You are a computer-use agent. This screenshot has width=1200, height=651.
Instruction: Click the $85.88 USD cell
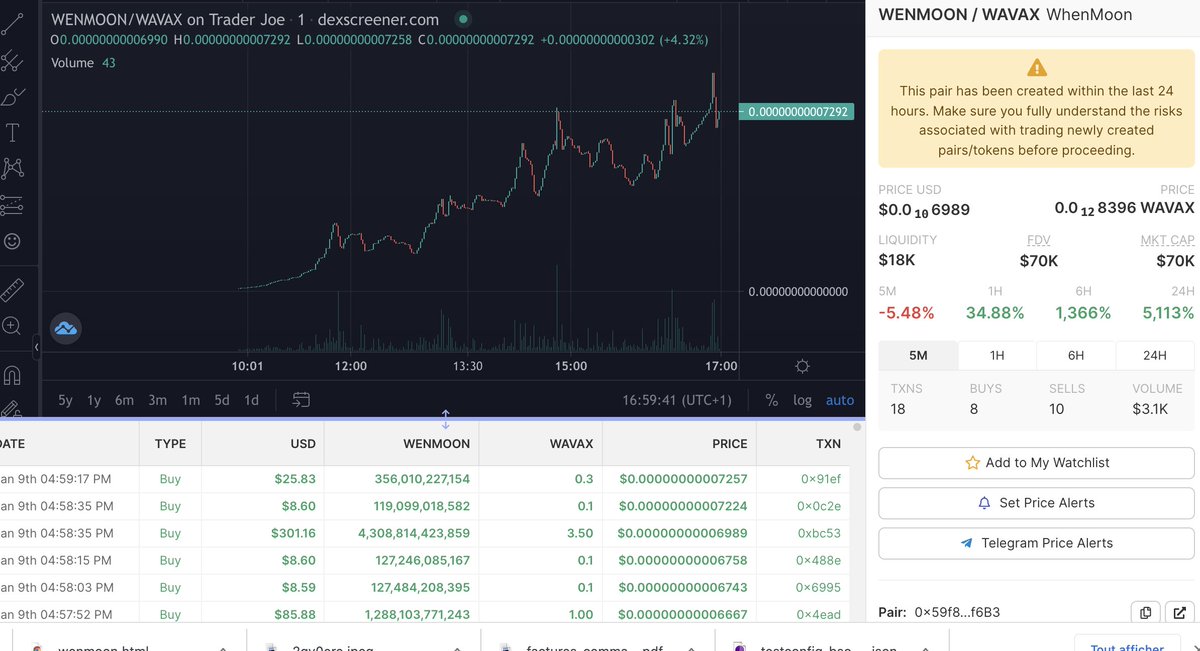pyautogui.click(x=295, y=614)
